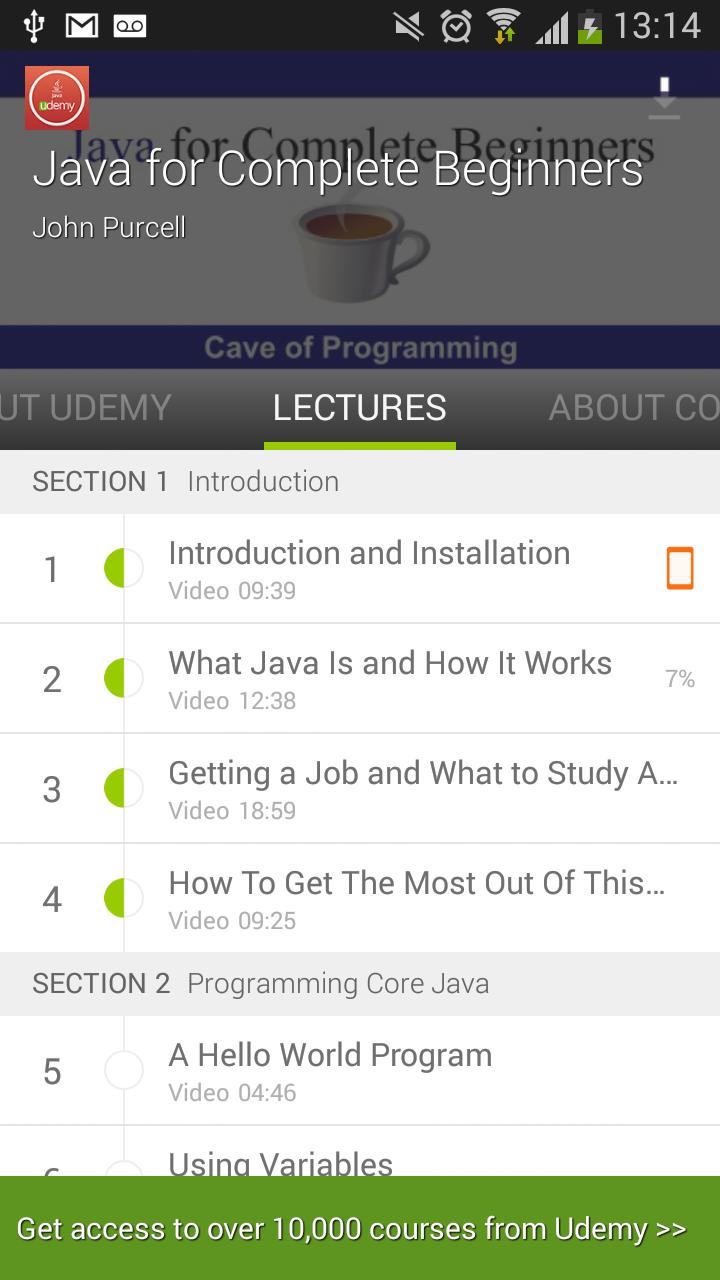The width and height of the screenshot is (720, 1280).
Task: Tap the alarm clock status icon
Action: click(456, 26)
